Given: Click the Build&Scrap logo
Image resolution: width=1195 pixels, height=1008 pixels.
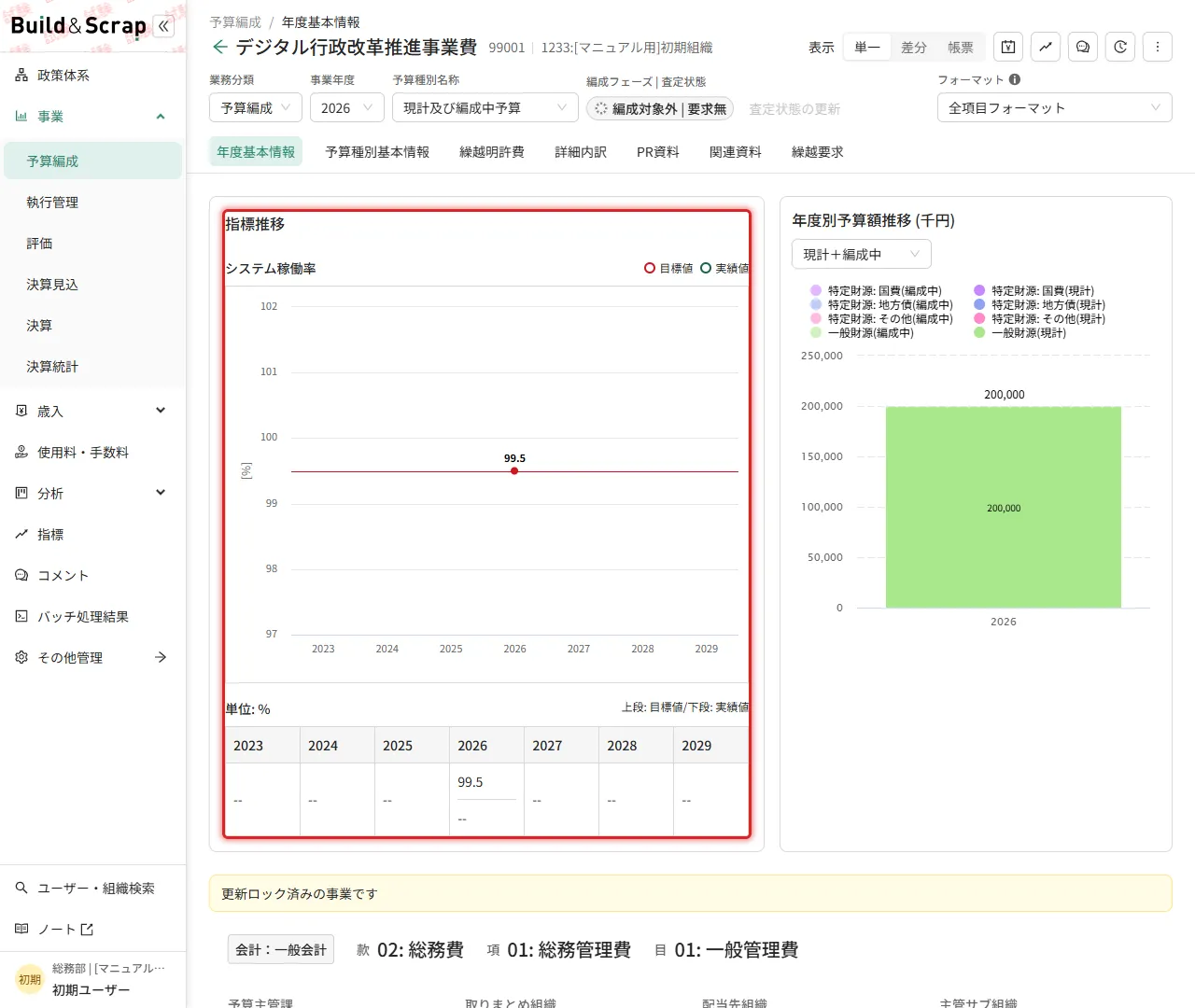Looking at the screenshot, I should coord(77,26).
